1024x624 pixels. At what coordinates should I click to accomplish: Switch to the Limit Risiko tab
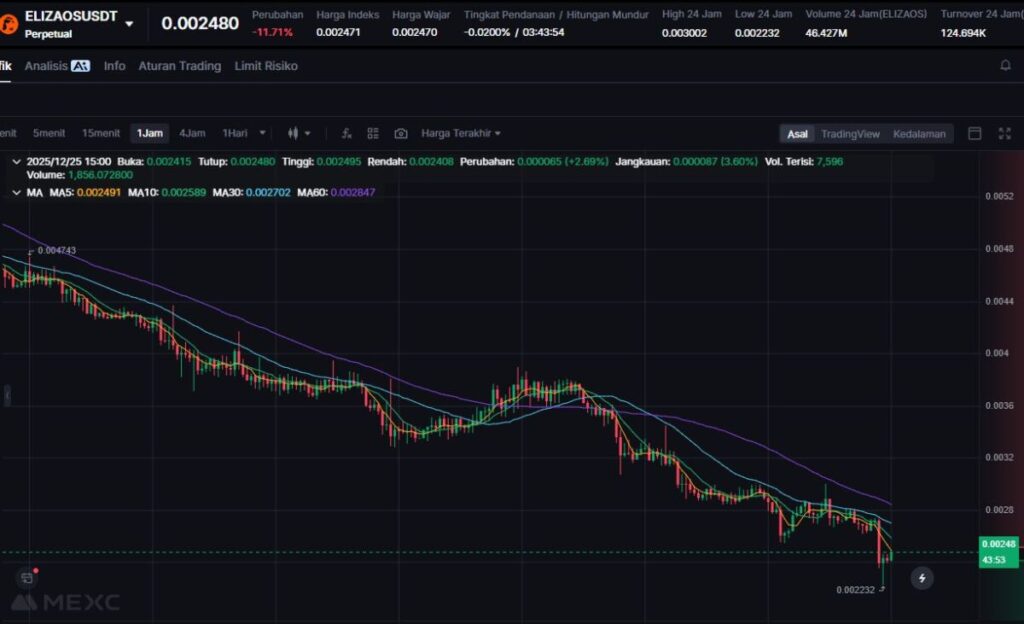(x=266, y=66)
